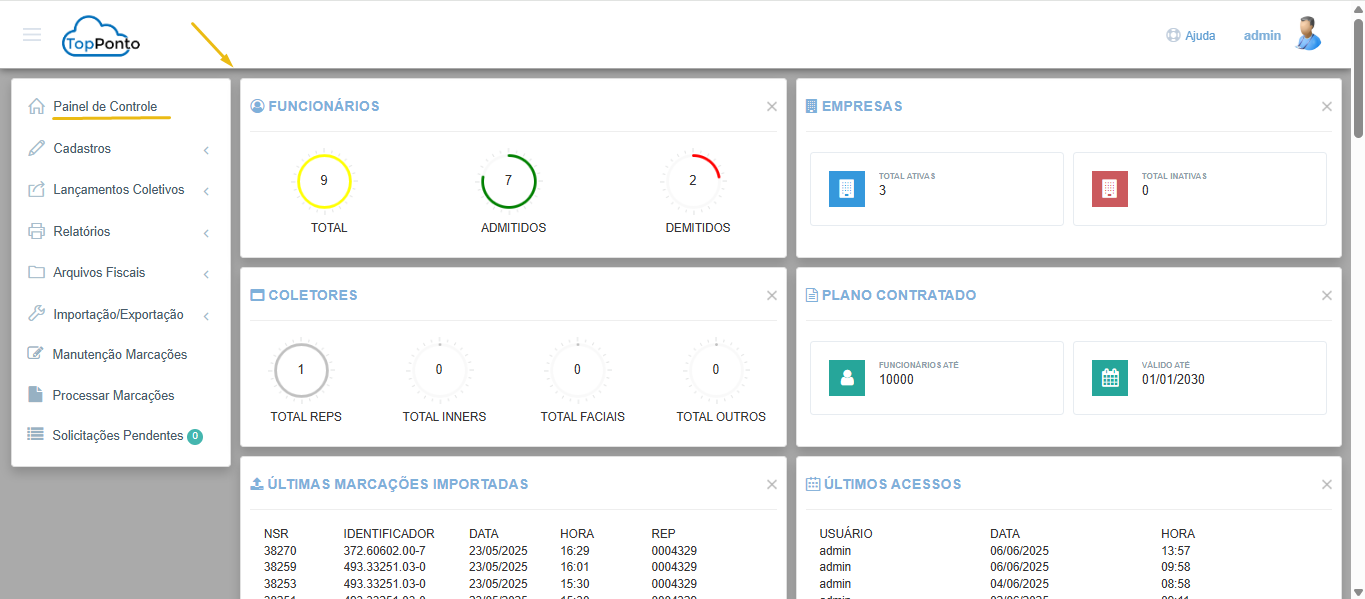Viewport: 1365px width, 599px height.
Task: Open the admin user avatar
Action: click(x=1307, y=34)
